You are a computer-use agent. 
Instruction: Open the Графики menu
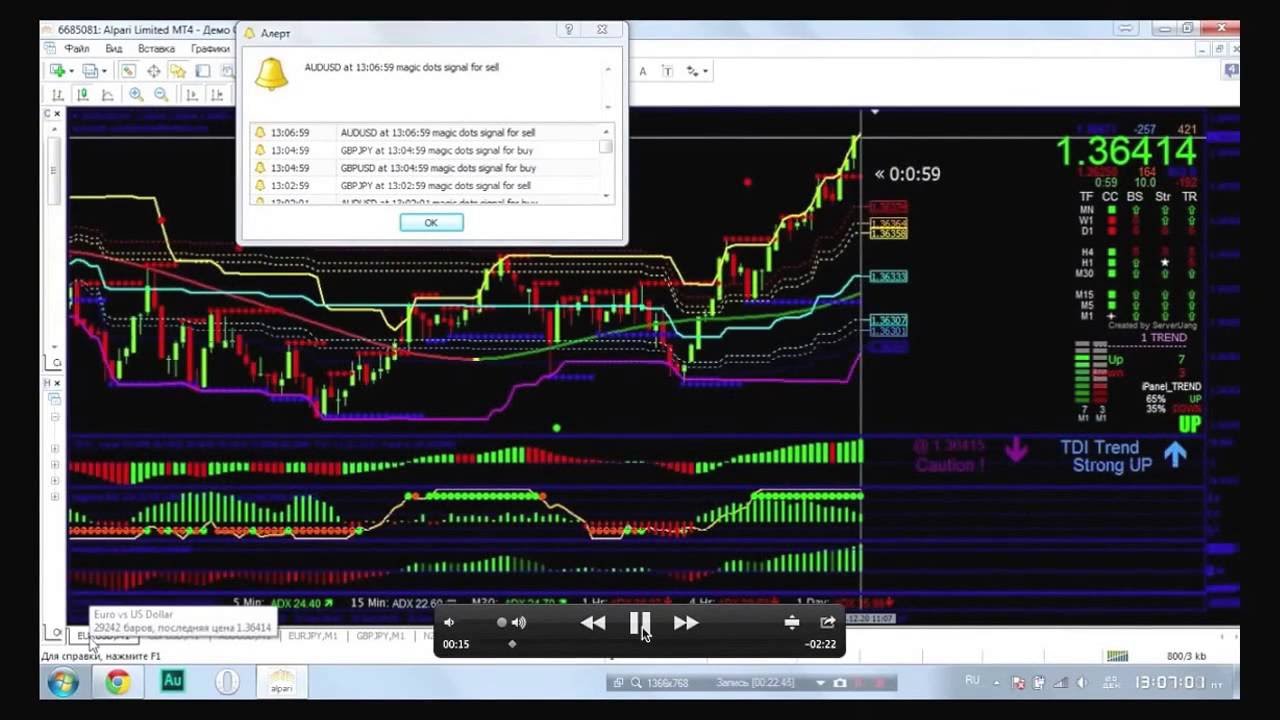coord(210,48)
